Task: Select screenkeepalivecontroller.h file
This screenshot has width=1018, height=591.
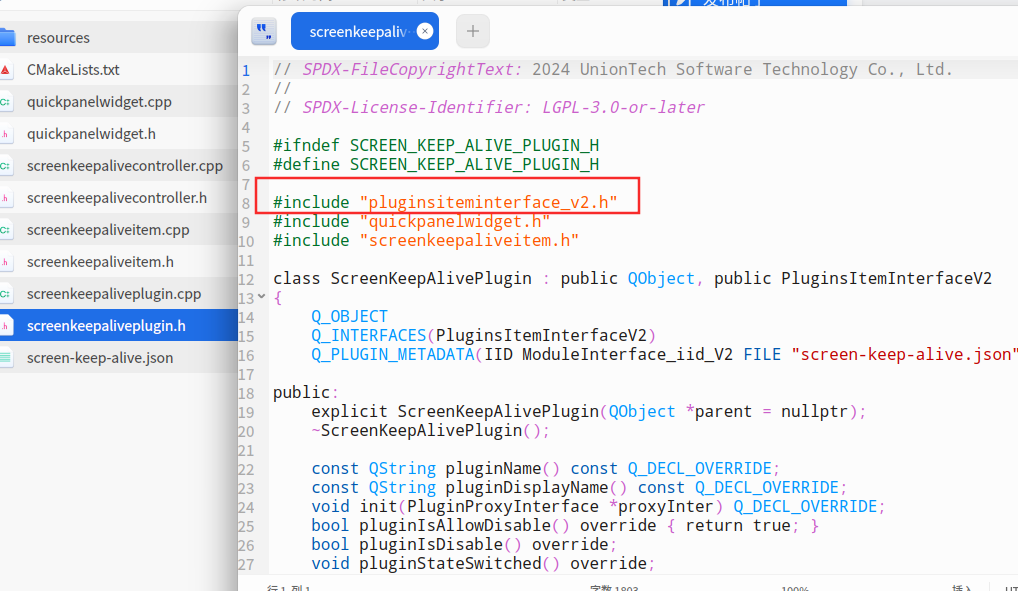Action: (119, 197)
